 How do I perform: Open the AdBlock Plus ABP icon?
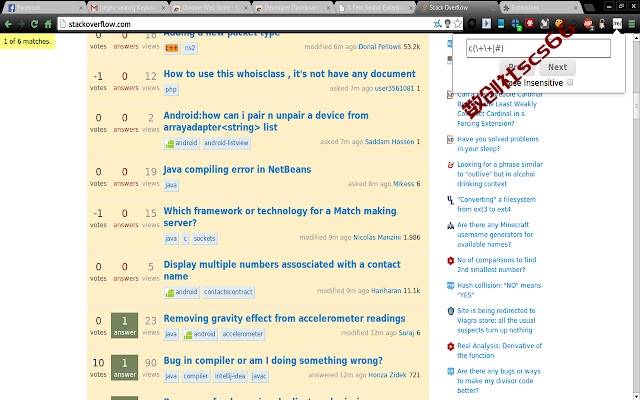[588, 24]
